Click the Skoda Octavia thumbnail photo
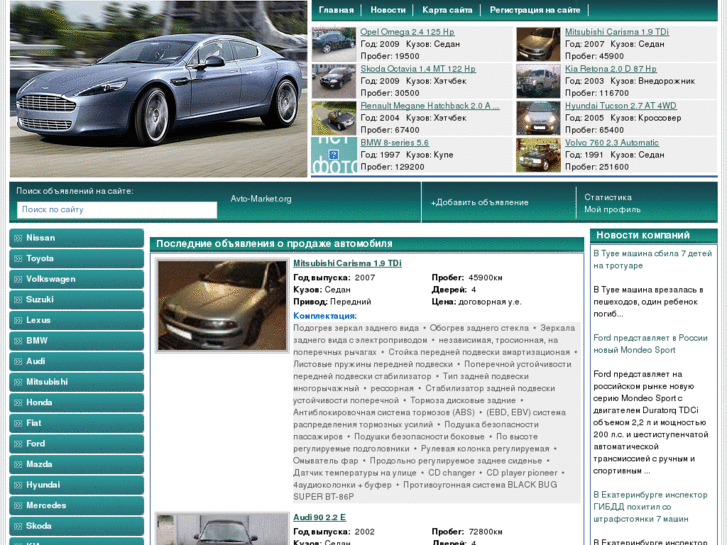727x545 pixels. 334,81
